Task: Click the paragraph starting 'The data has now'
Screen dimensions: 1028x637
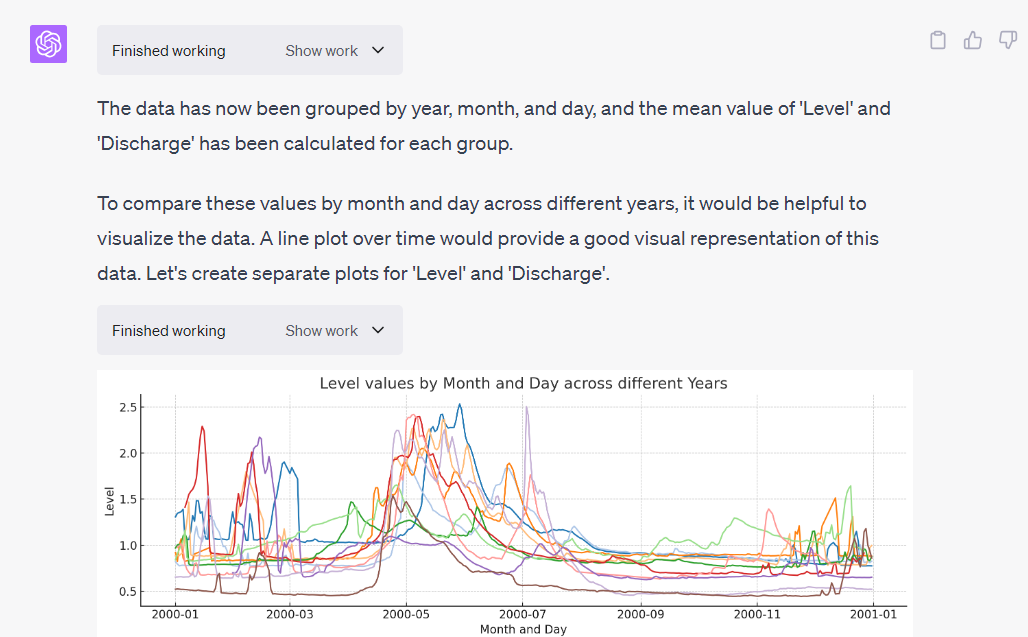Action: [493, 125]
